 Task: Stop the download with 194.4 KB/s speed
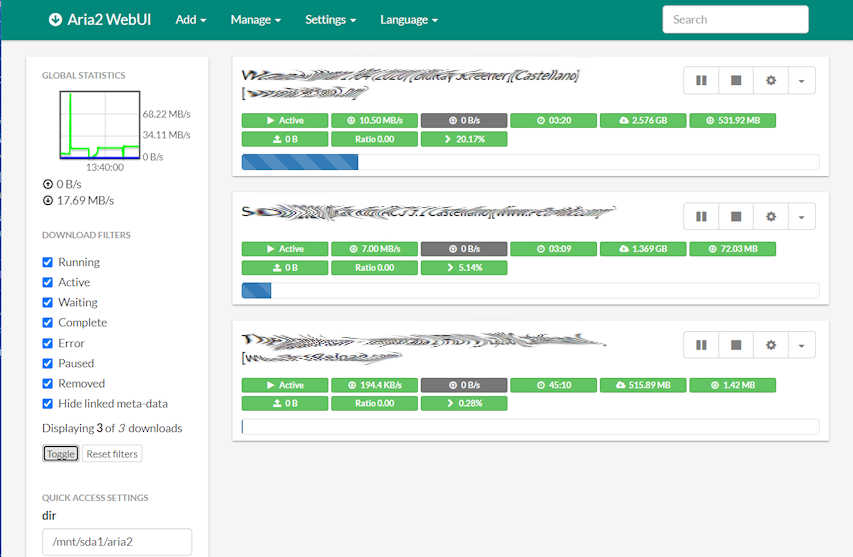(x=736, y=345)
